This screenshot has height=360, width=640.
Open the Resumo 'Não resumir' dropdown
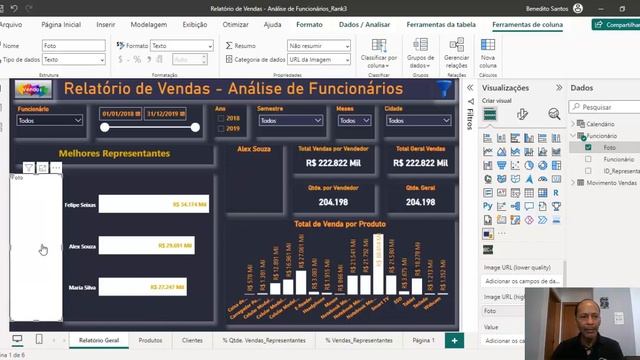point(319,46)
